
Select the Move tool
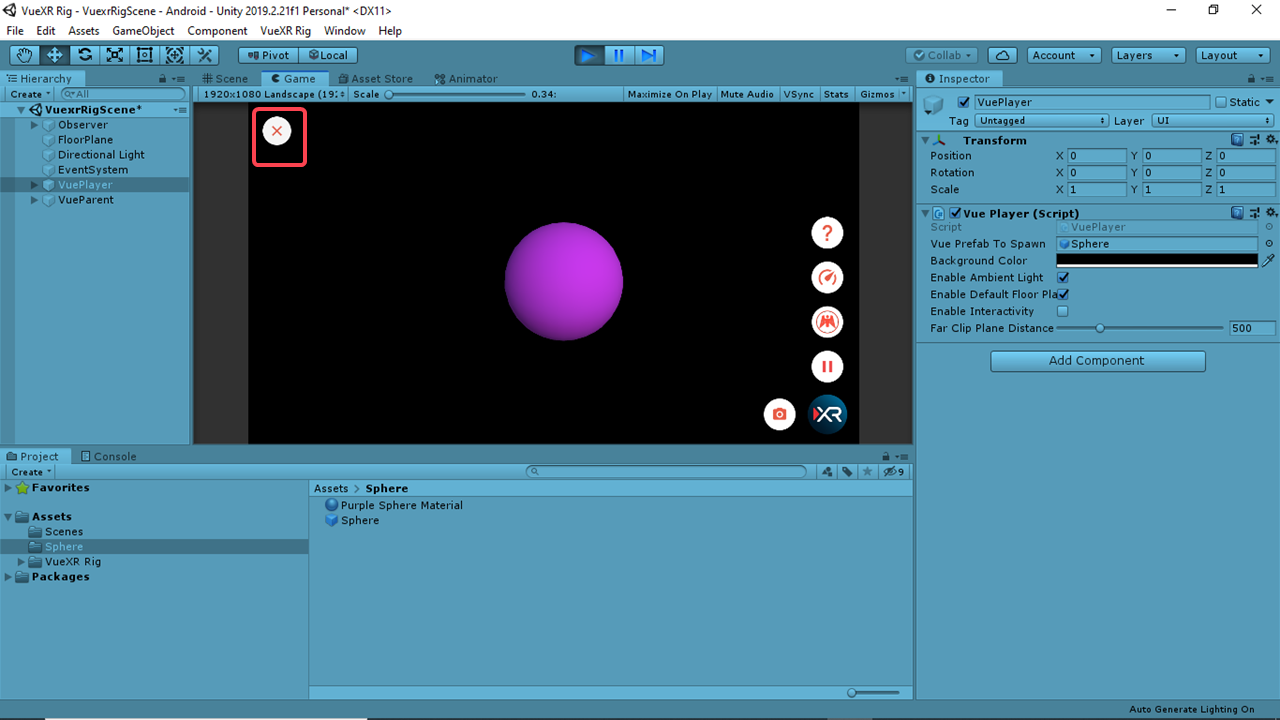click(x=55, y=56)
